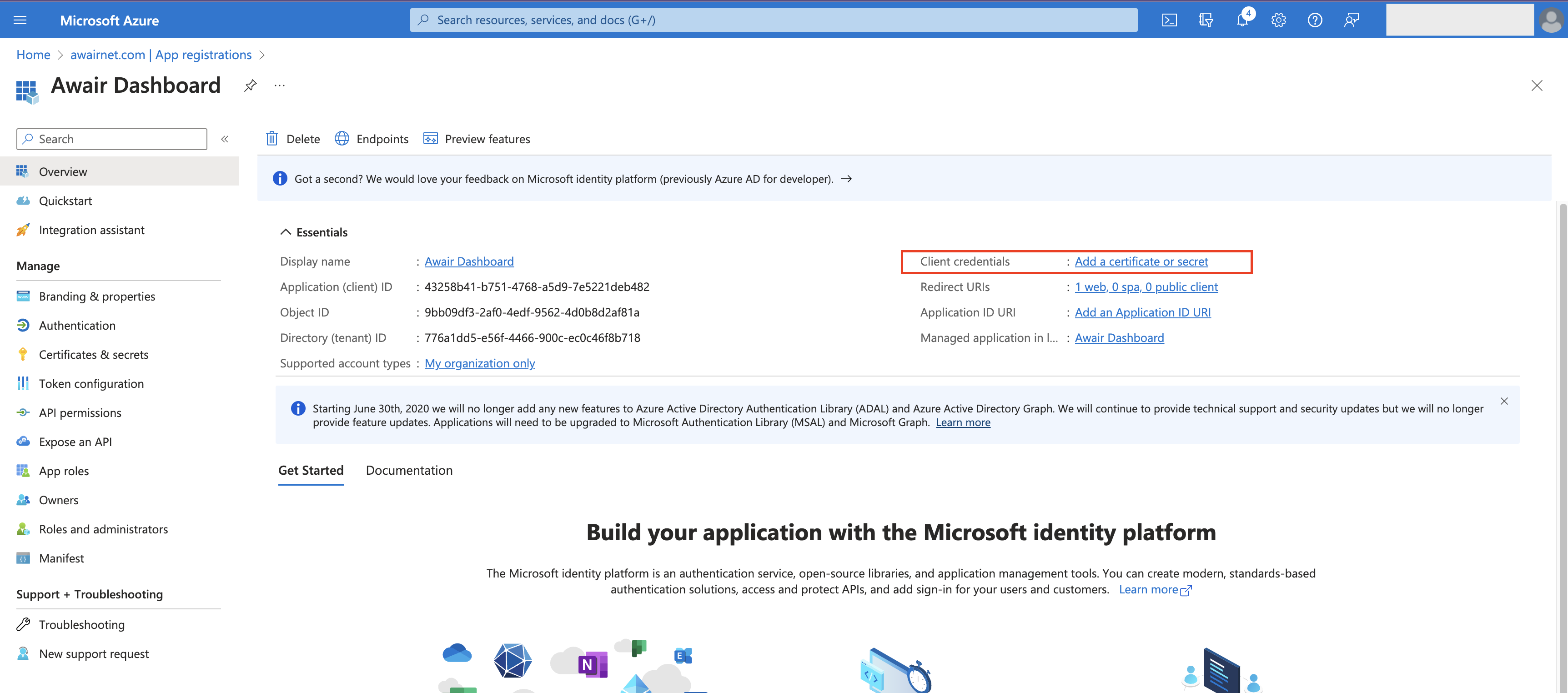Click Add an Application ID URI
The width and height of the screenshot is (1568, 693).
click(x=1142, y=313)
